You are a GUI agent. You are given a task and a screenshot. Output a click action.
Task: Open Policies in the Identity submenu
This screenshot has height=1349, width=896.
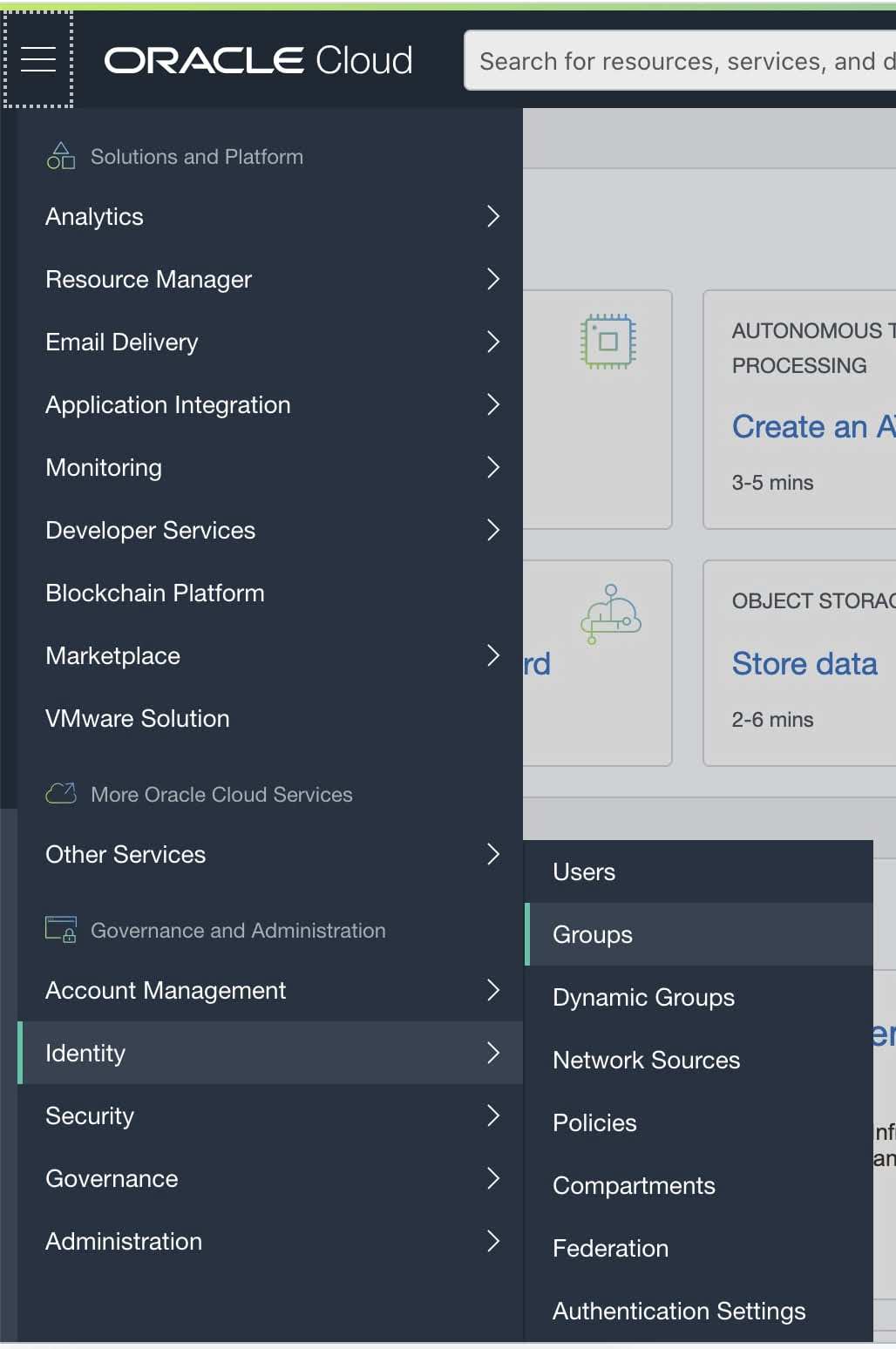tap(699, 1122)
